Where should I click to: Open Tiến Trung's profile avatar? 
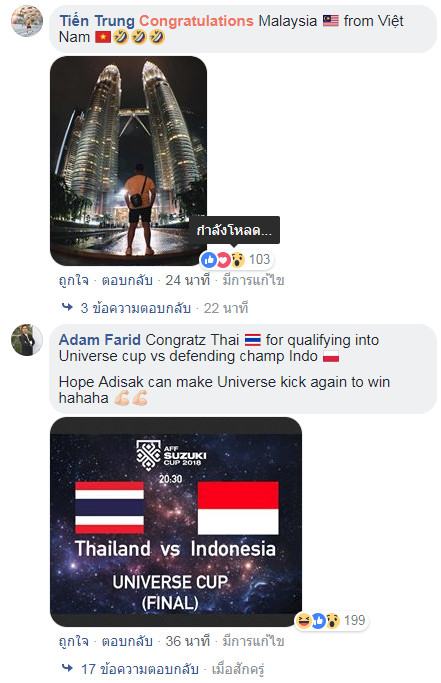point(27,20)
